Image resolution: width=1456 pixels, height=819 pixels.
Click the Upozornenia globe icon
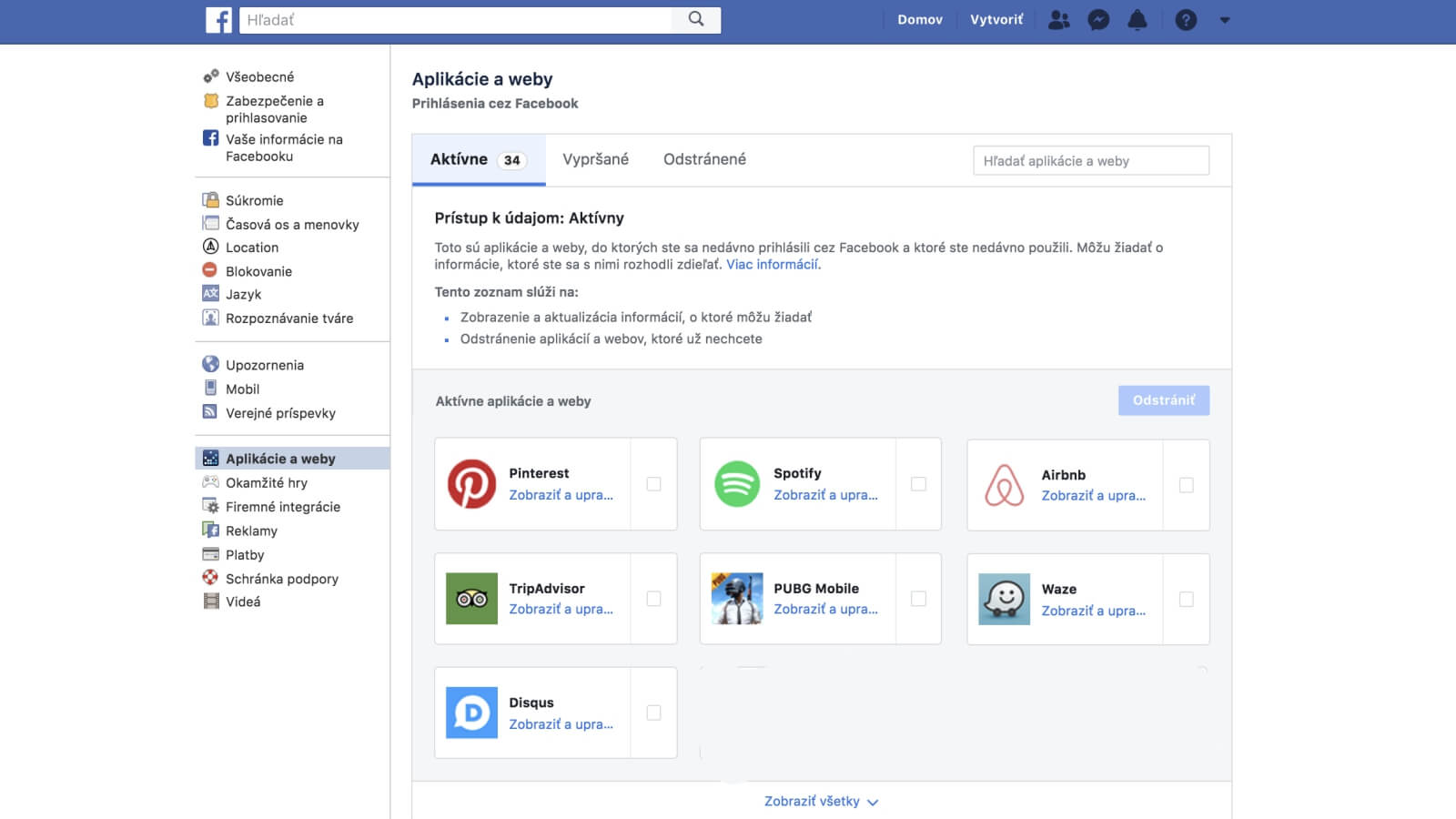click(211, 364)
